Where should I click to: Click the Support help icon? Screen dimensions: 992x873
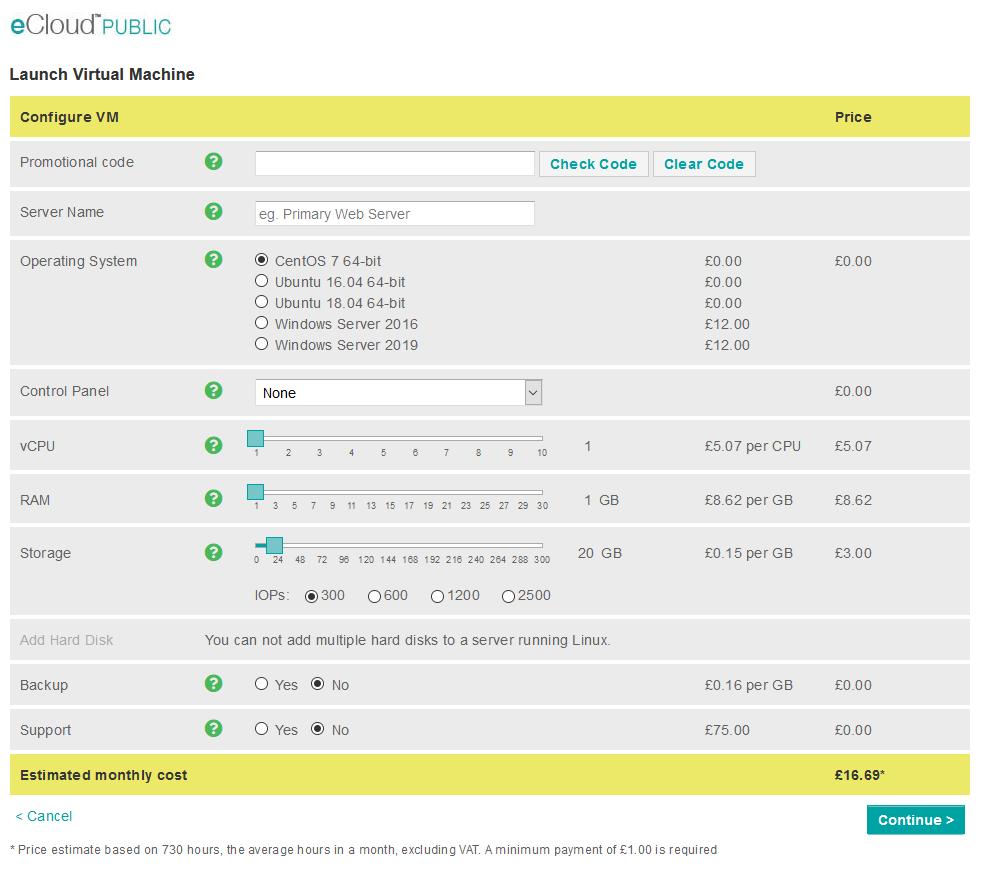(213, 728)
